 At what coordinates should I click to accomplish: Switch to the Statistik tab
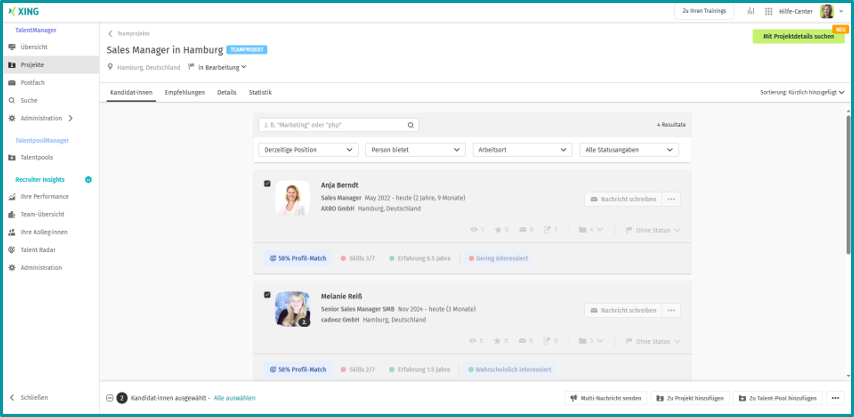coord(260,92)
